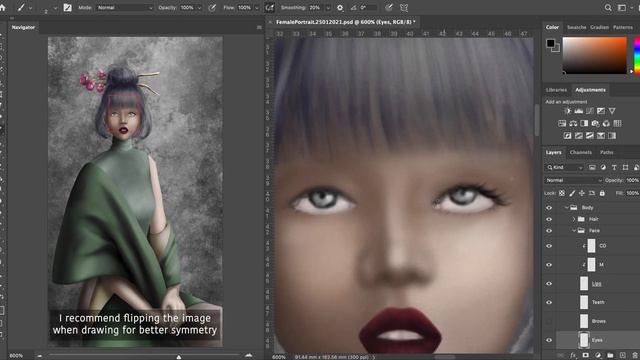The image size is (640, 360).
Task: Add a Posterize adjustment
Action: pyautogui.click(x=578, y=136)
